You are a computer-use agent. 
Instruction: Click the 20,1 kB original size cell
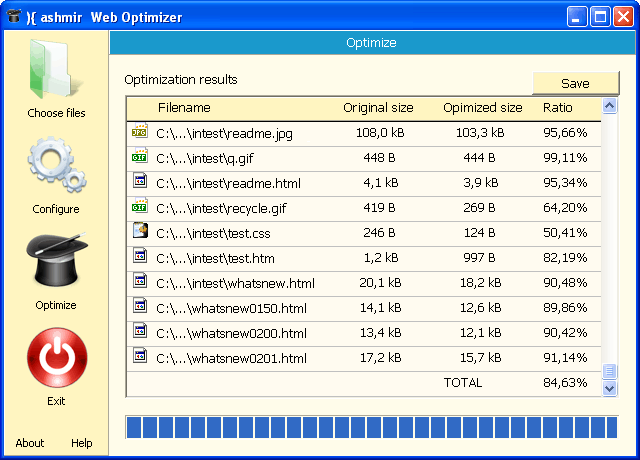click(380, 283)
